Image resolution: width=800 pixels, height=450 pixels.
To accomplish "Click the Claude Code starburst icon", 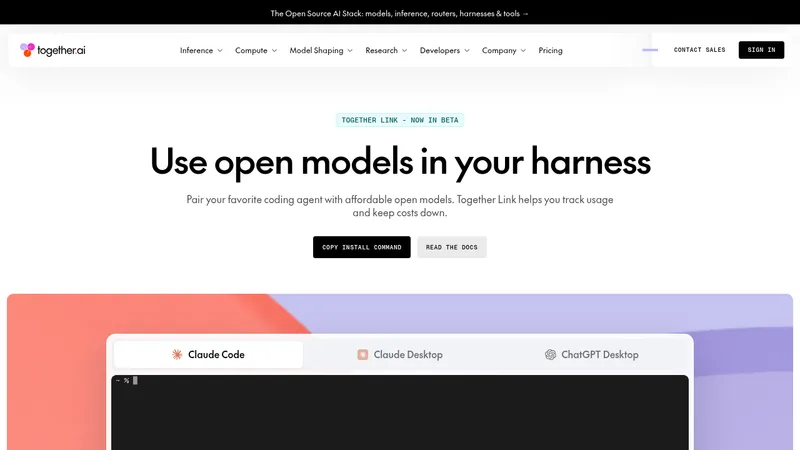I will pyautogui.click(x=177, y=355).
